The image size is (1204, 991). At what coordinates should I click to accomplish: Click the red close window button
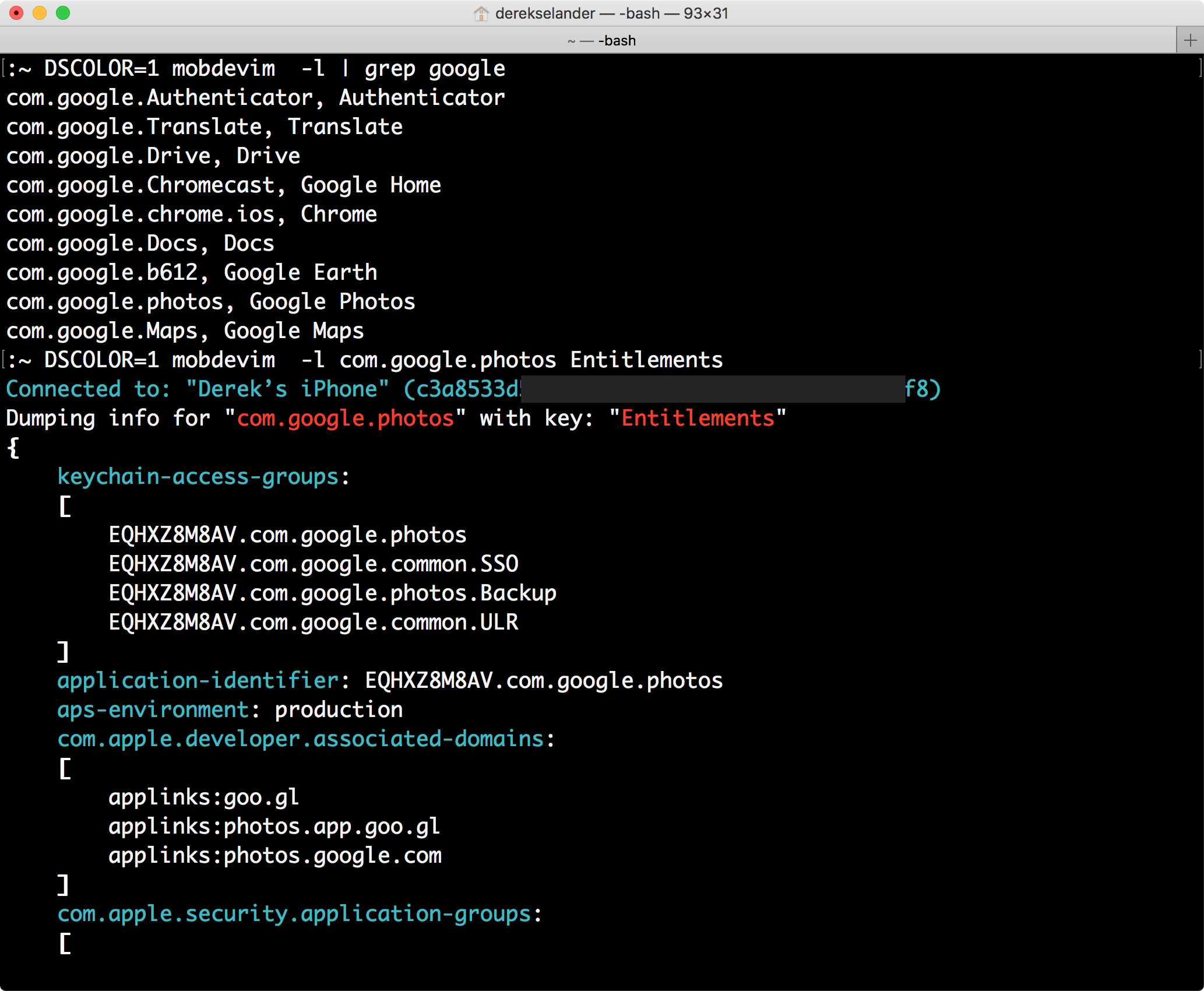pos(16,13)
